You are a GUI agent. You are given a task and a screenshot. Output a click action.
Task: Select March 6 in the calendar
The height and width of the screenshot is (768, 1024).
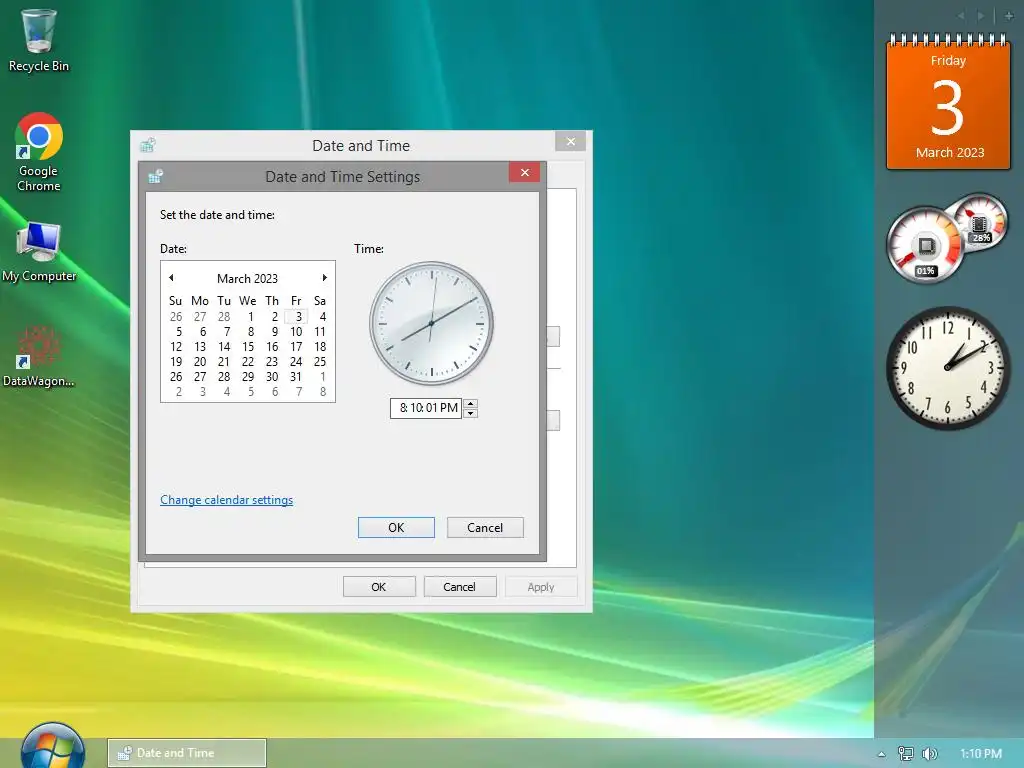click(x=202, y=332)
